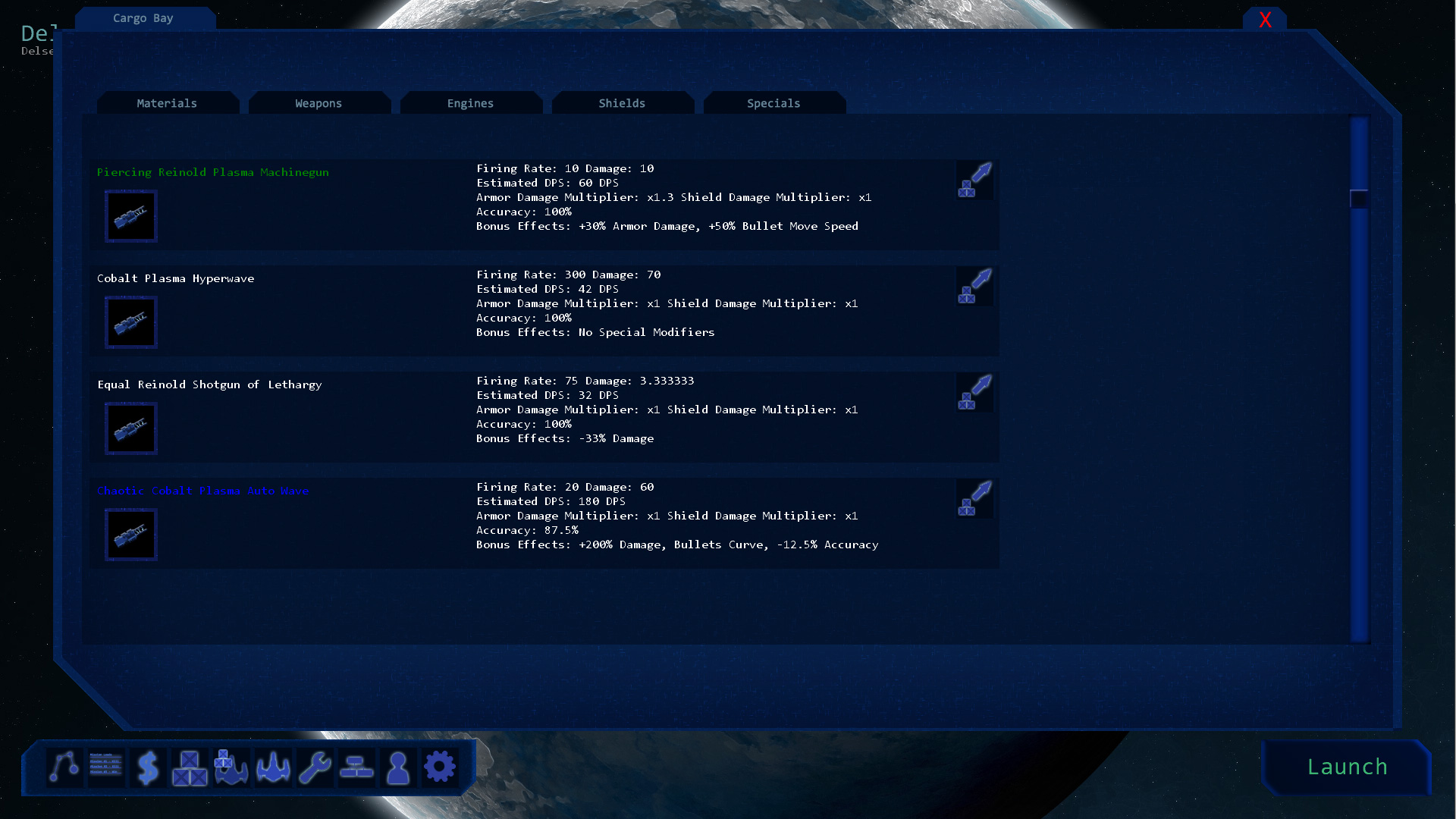Switch to the Weapons tab
The width and height of the screenshot is (1456, 819).
tap(319, 103)
